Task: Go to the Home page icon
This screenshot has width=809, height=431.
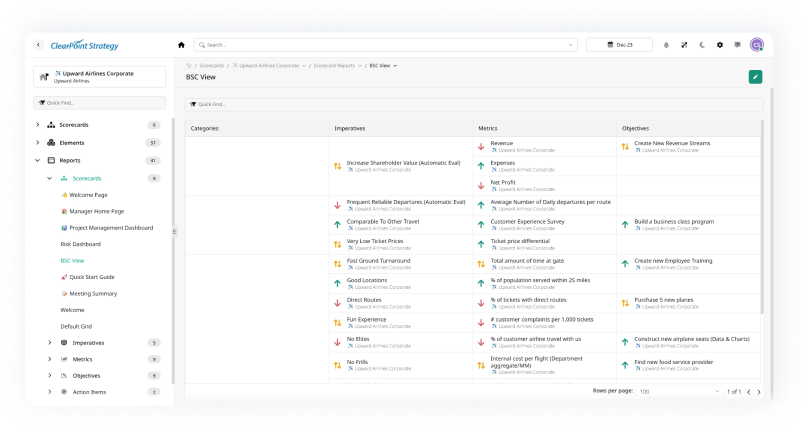Action: (181, 45)
